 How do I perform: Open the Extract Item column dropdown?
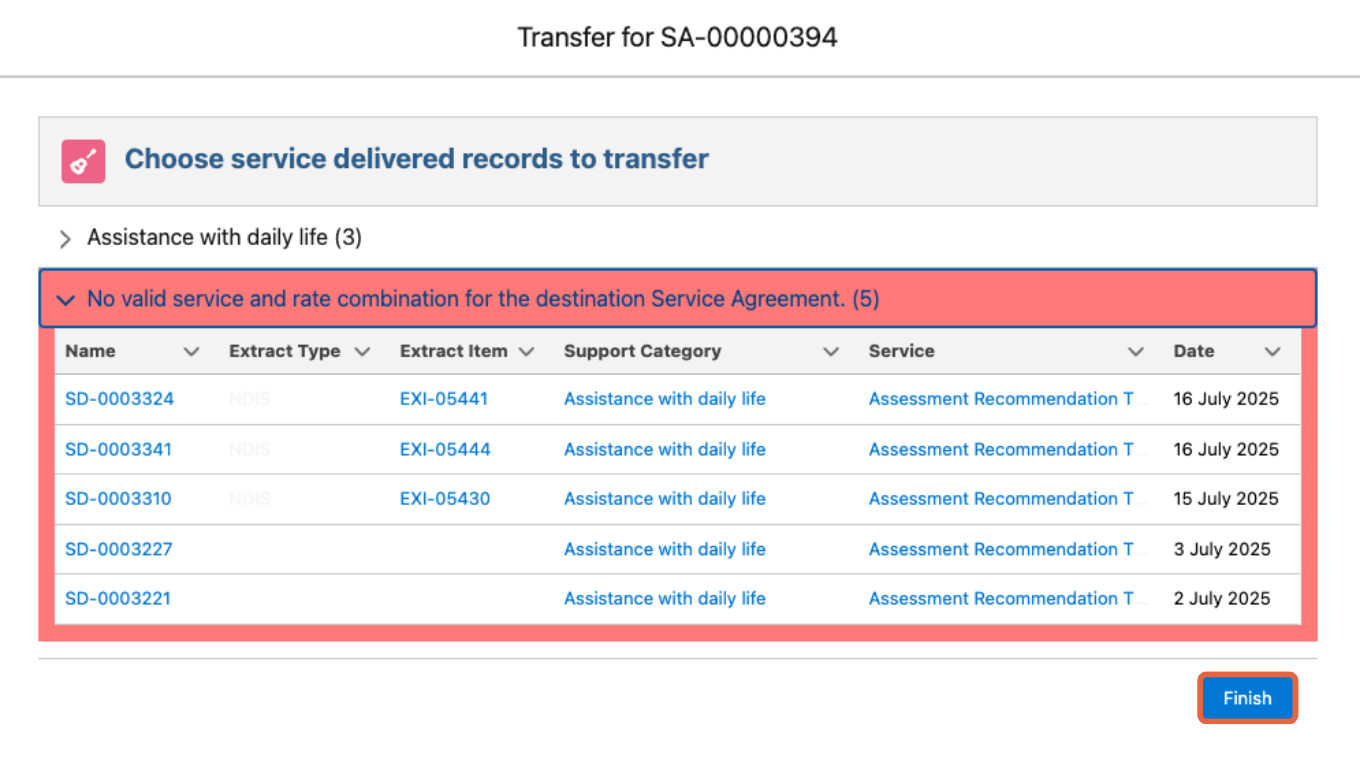pyautogui.click(x=527, y=351)
